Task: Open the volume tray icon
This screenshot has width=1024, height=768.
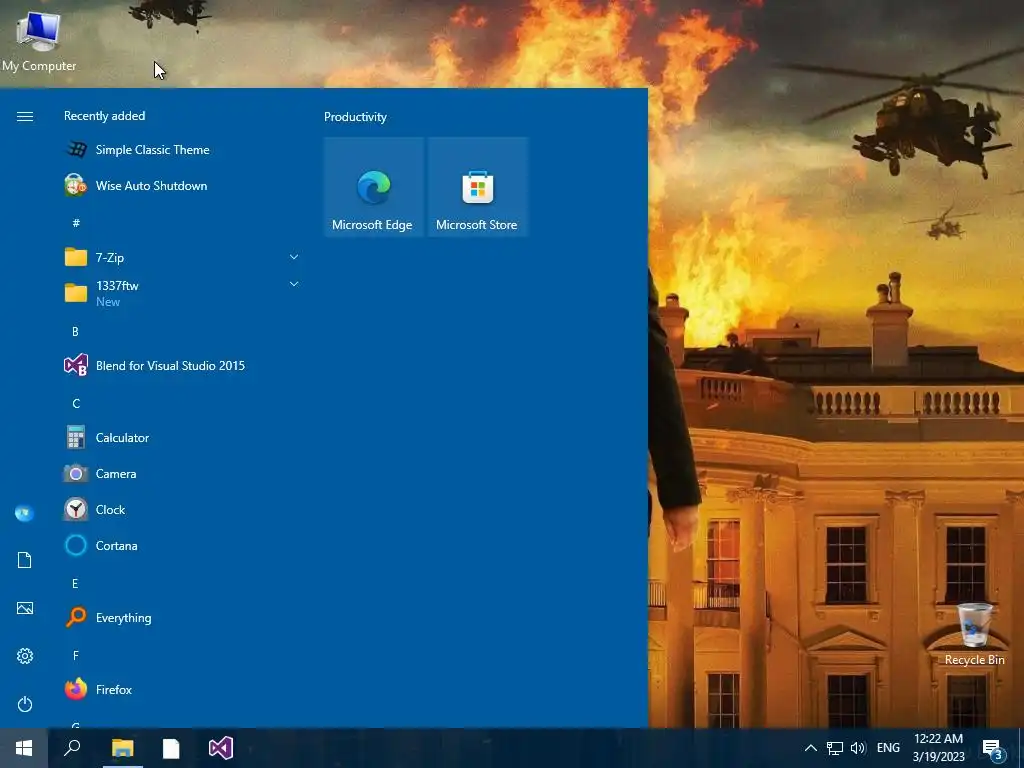Action: tap(858, 748)
